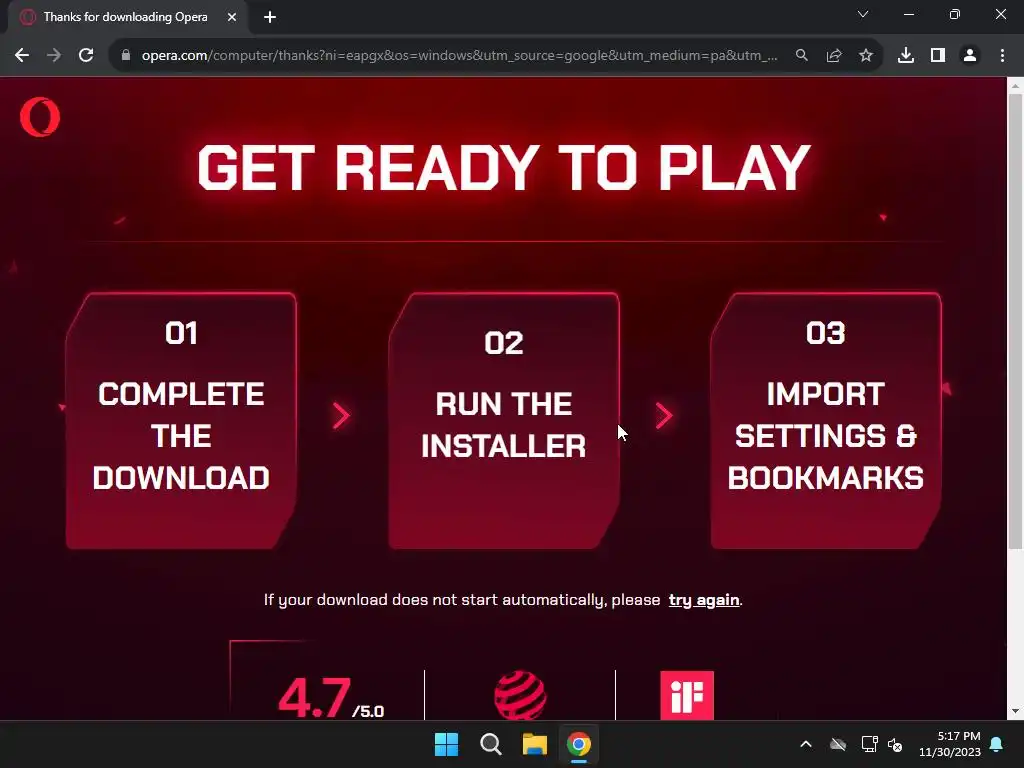1024x768 pixels.
Task: Click the GET READY TO PLAY heading
Action: pyautogui.click(x=504, y=168)
